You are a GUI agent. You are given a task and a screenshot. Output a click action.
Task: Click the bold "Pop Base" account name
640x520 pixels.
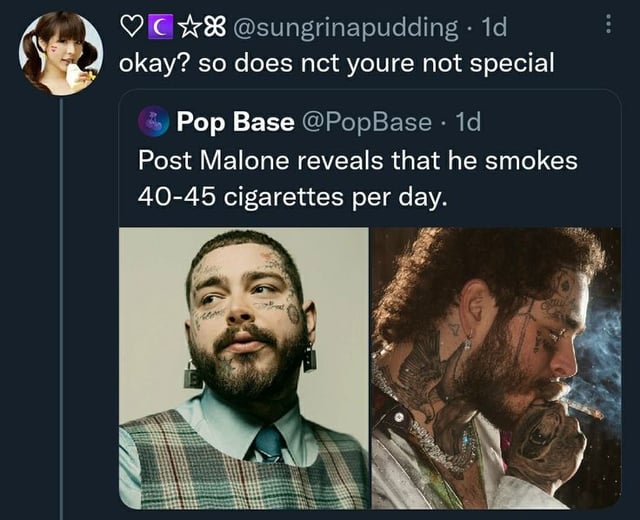click(235, 122)
